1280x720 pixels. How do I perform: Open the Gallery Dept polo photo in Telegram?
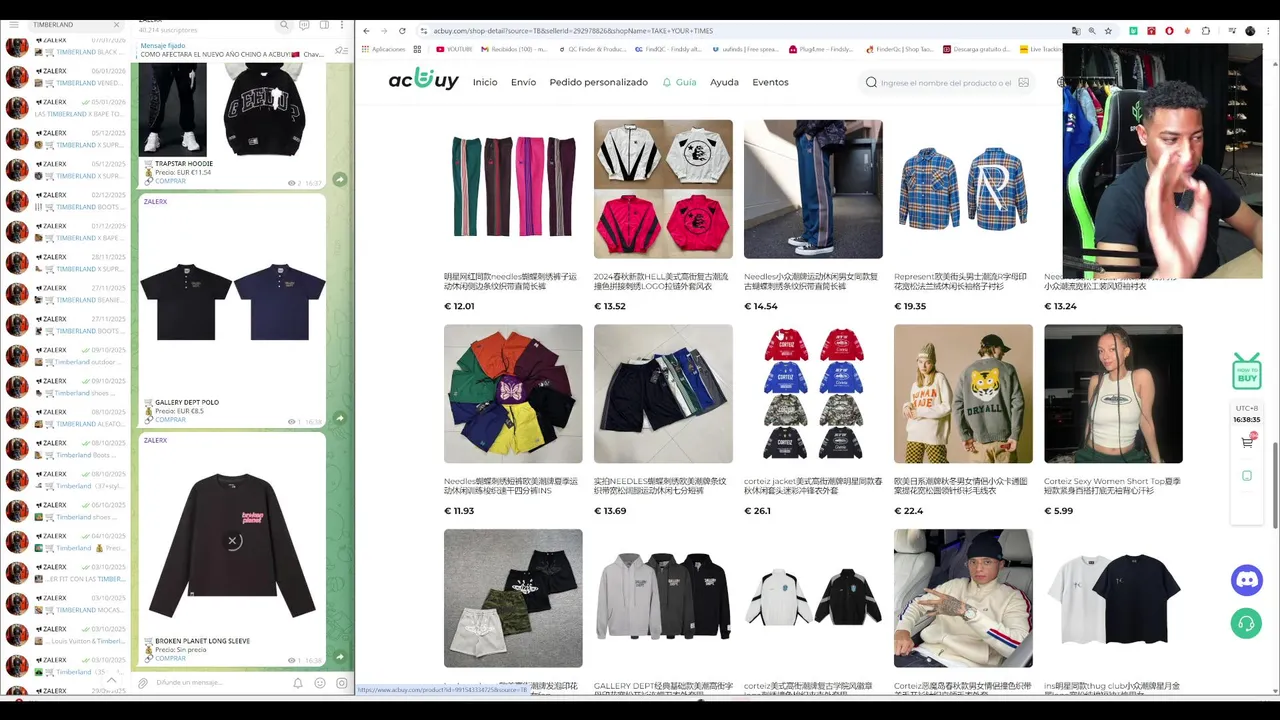232,301
